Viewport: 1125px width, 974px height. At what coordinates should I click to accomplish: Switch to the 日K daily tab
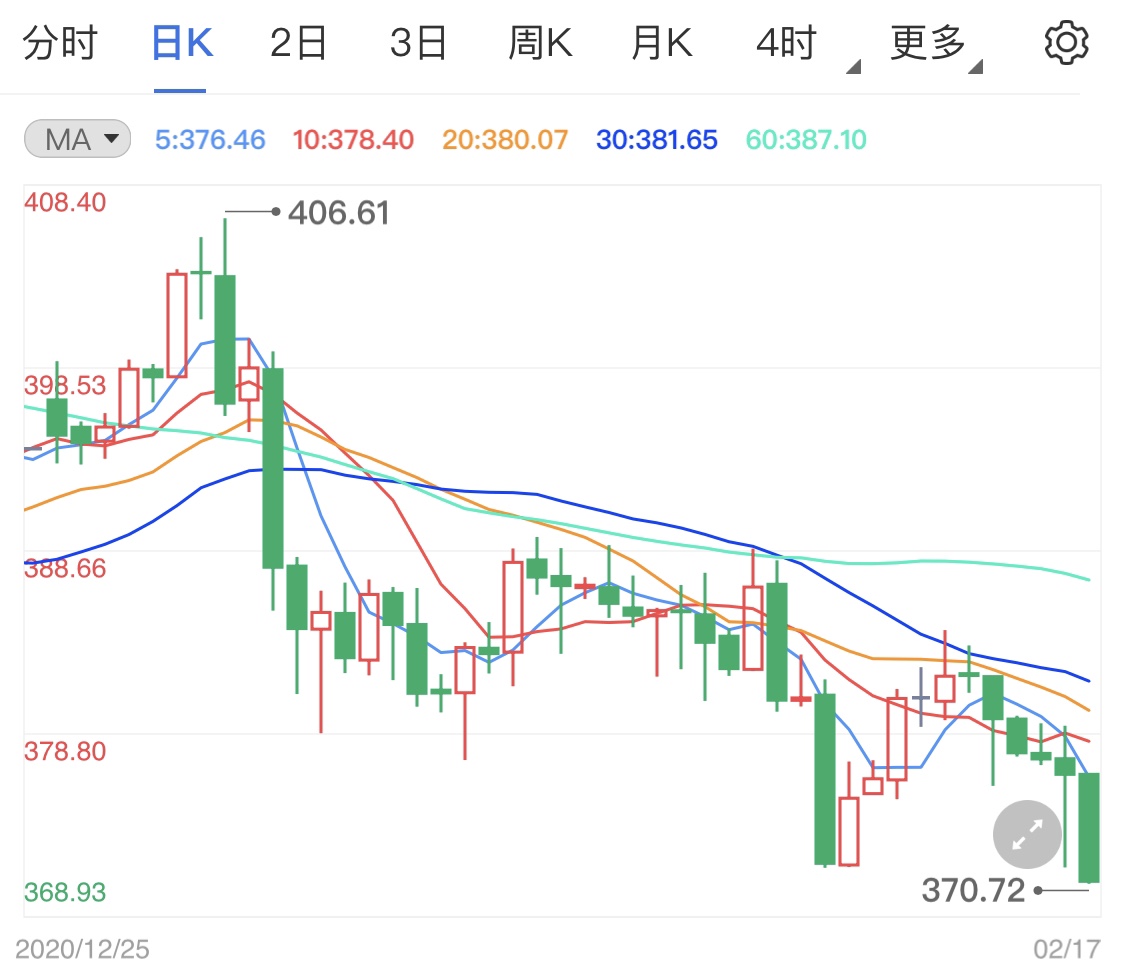pos(181,41)
